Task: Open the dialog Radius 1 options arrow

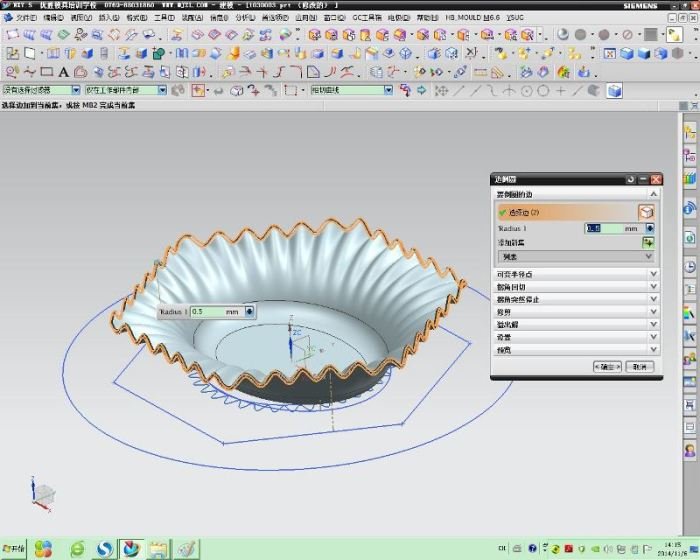Action: [650, 228]
